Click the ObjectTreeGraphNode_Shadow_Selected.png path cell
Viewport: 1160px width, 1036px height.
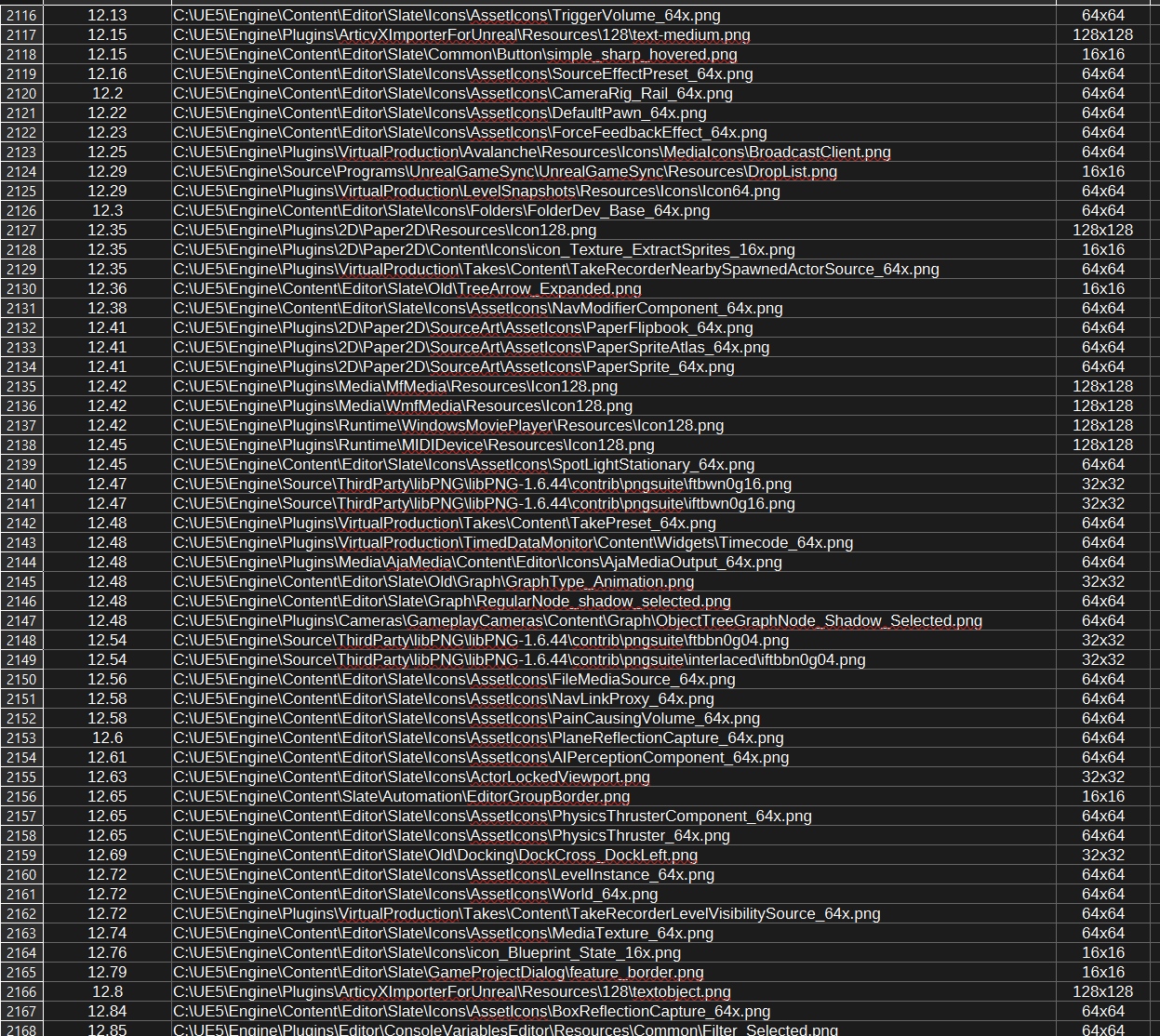(577, 620)
